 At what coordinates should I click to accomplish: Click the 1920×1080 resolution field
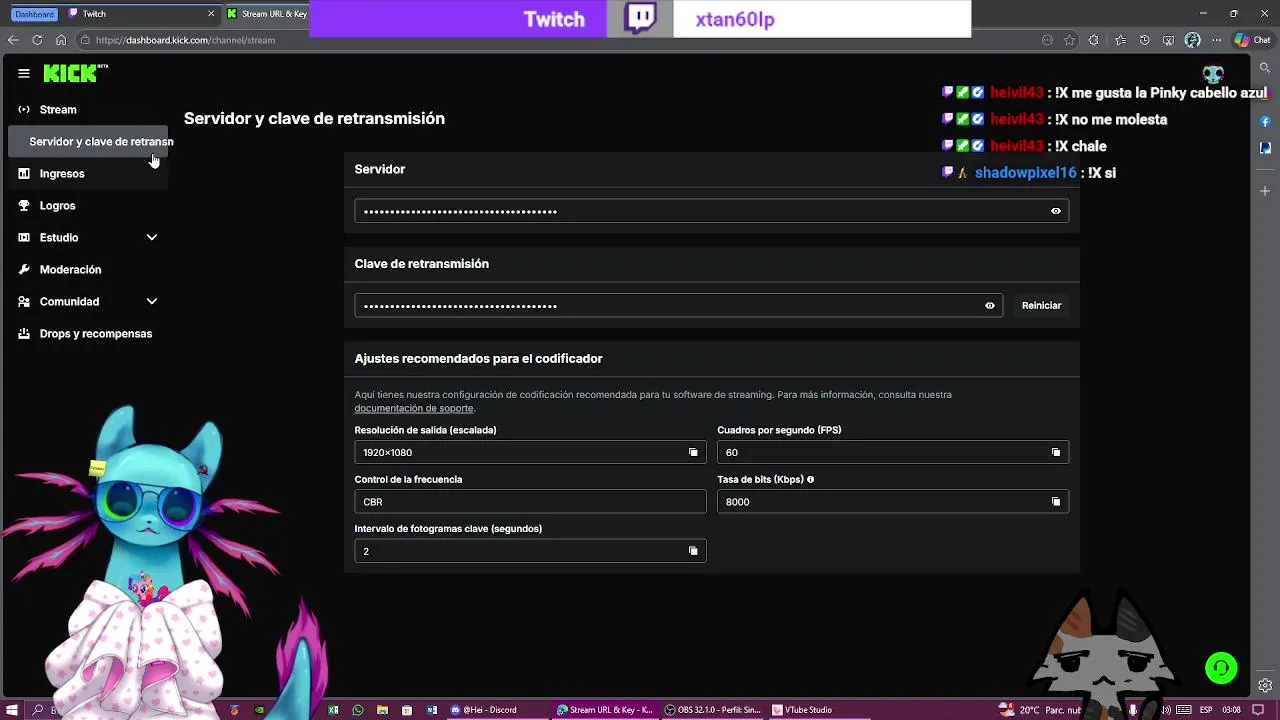click(x=530, y=452)
